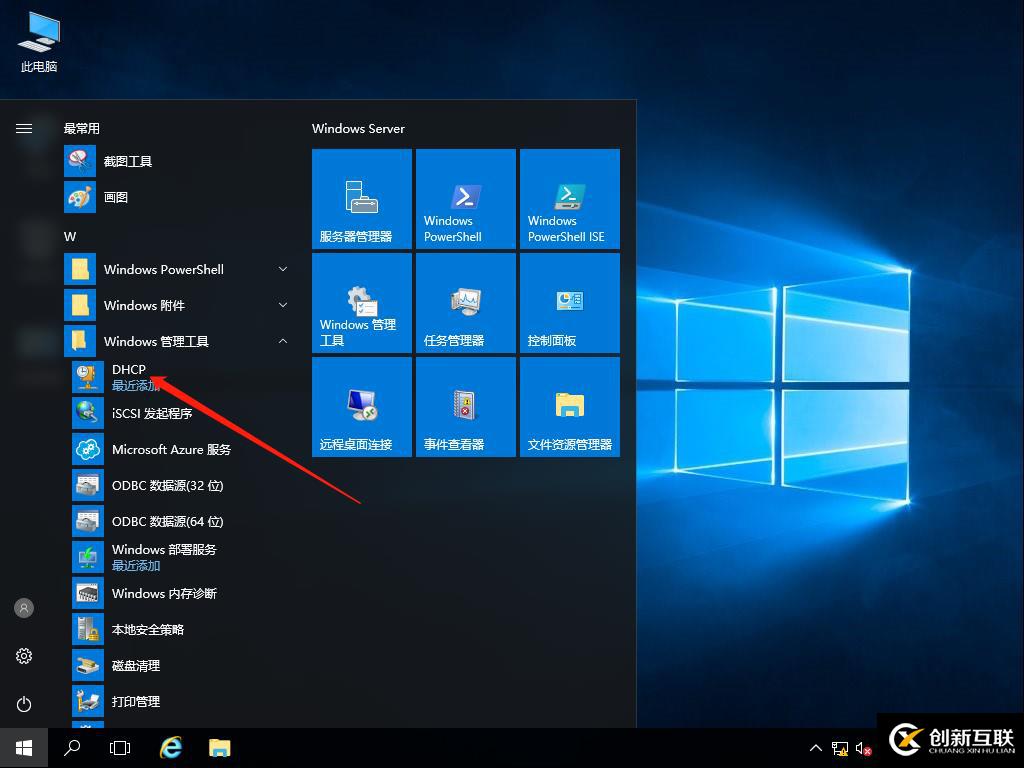Screen dimensions: 1024x768
Task: Launch the 远程桌面连接 tile
Action: [x=362, y=407]
